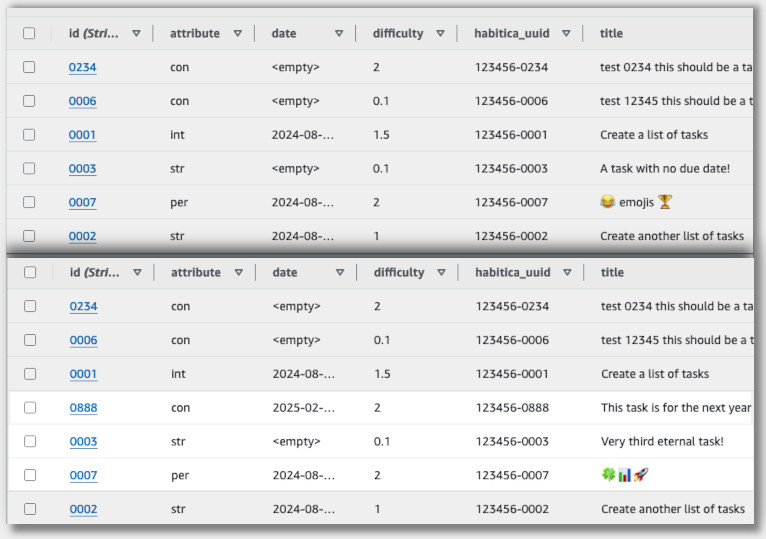This screenshot has width=766, height=539.
Task: Follow the 0002 id link in bottom table
Action: point(84,509)
